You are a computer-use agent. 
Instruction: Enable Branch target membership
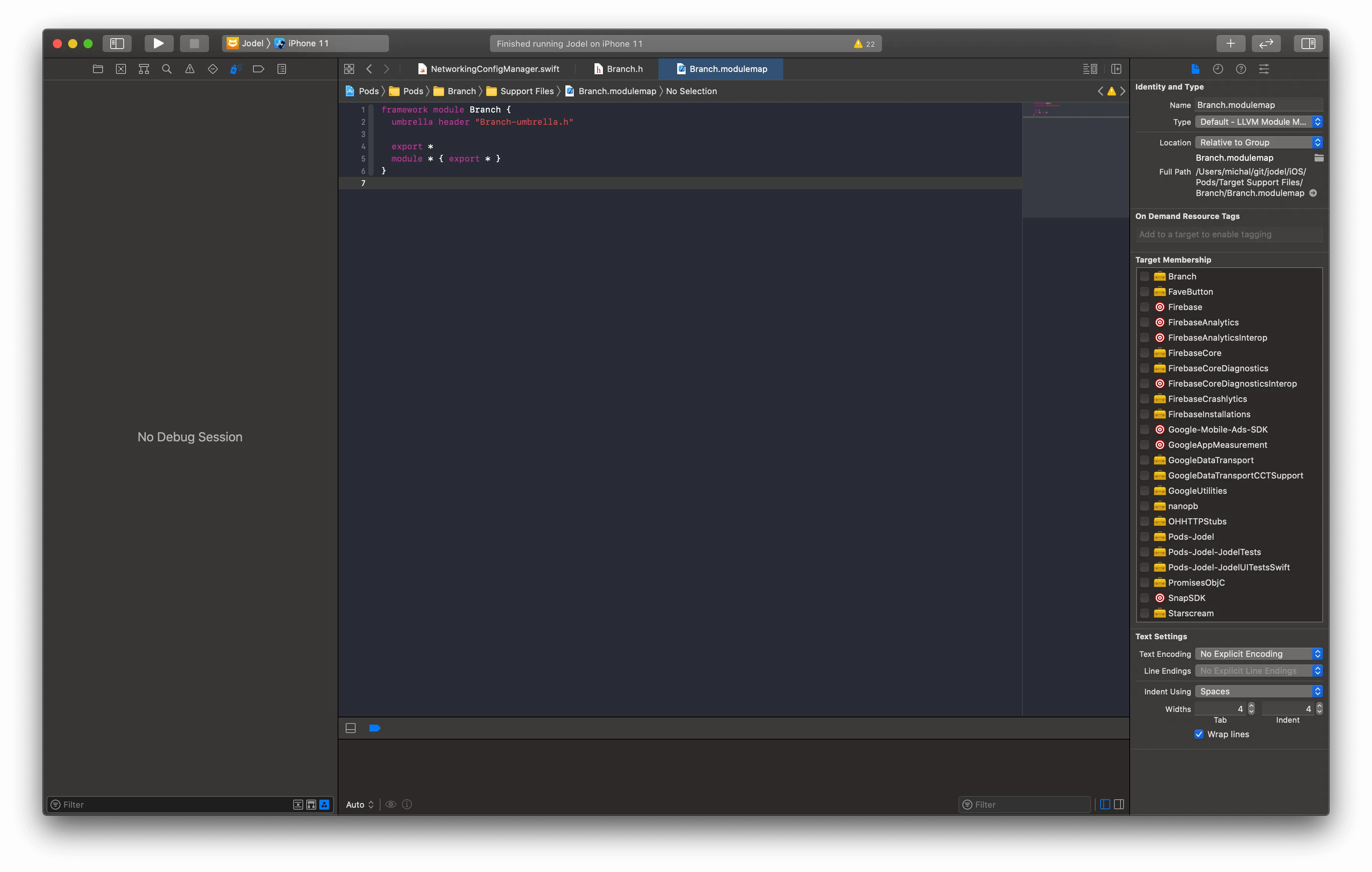pyautogui.click(x=1144, y=276)
